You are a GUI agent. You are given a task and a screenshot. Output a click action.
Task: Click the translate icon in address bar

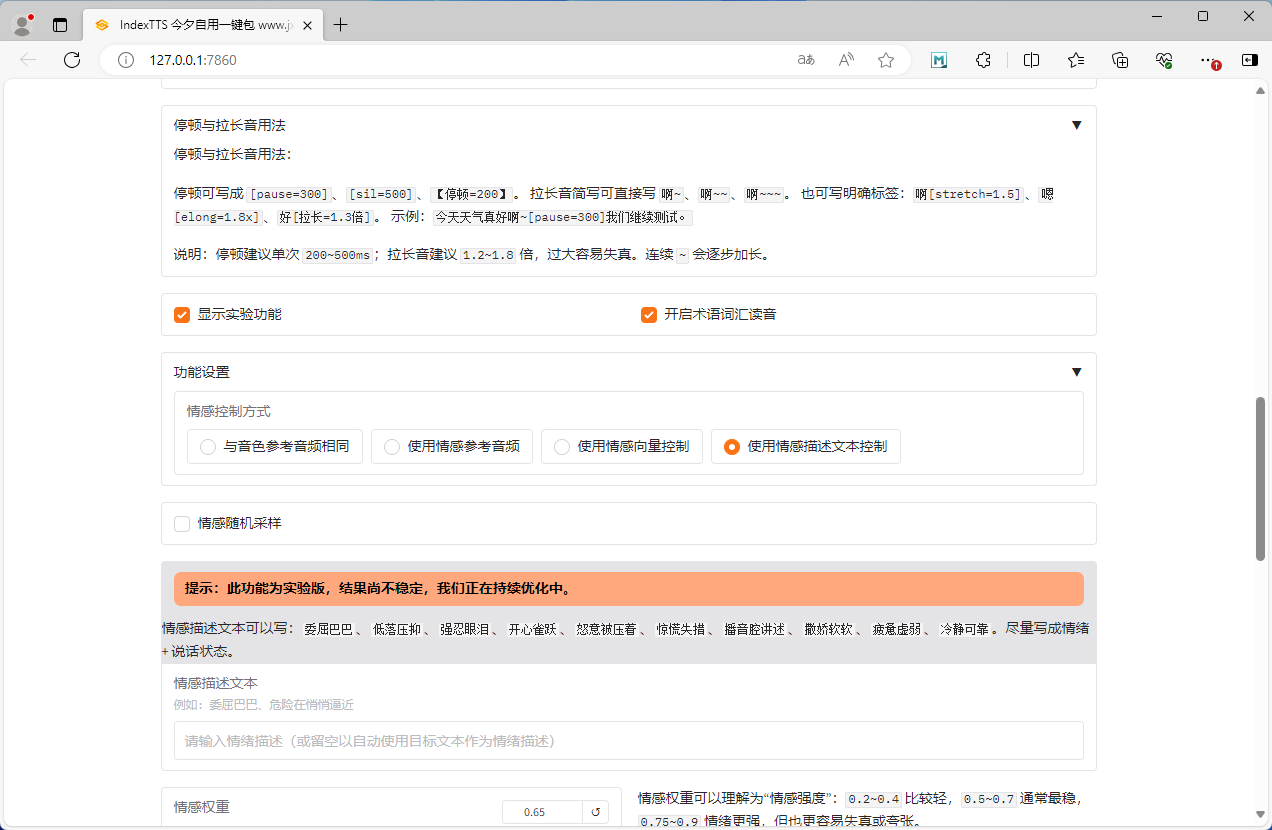pos(806,60)
